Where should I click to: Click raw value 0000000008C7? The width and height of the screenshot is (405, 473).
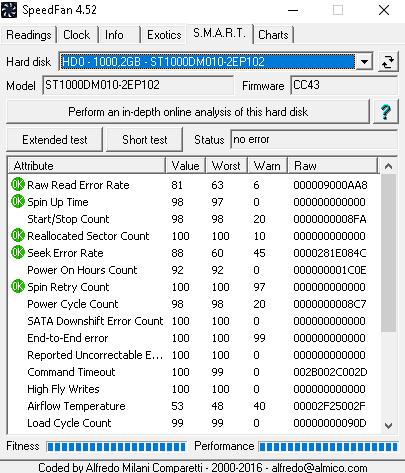pos(330,304)
